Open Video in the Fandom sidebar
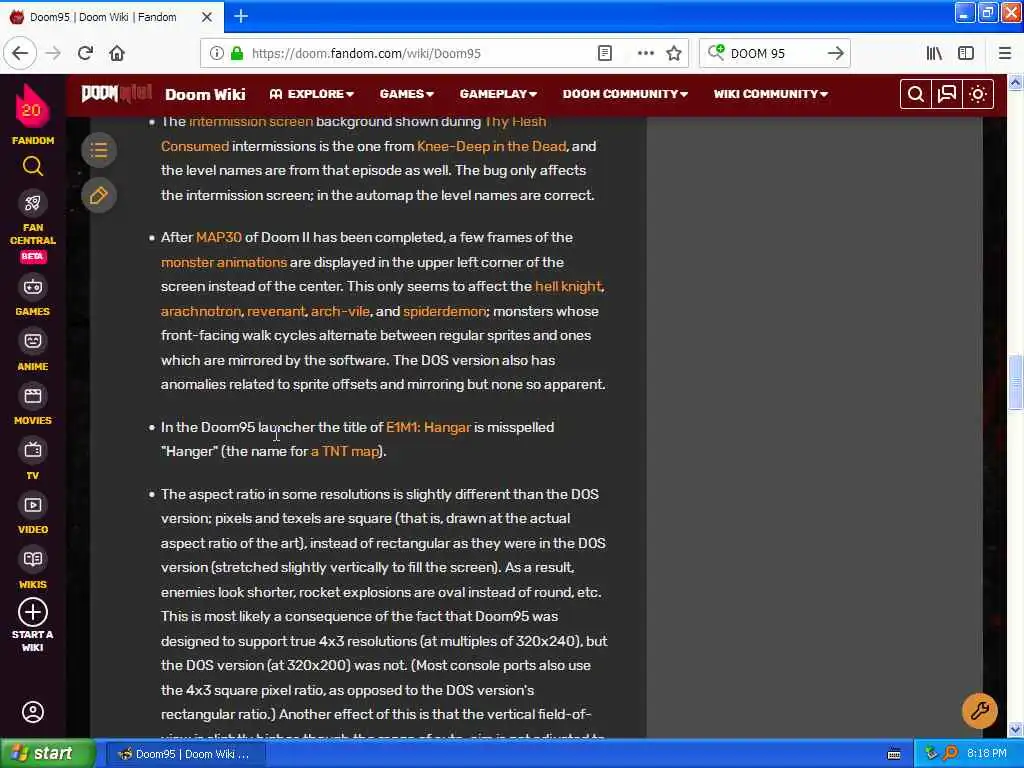This screenshot has width=1024, height=768. tap(33, 515)
